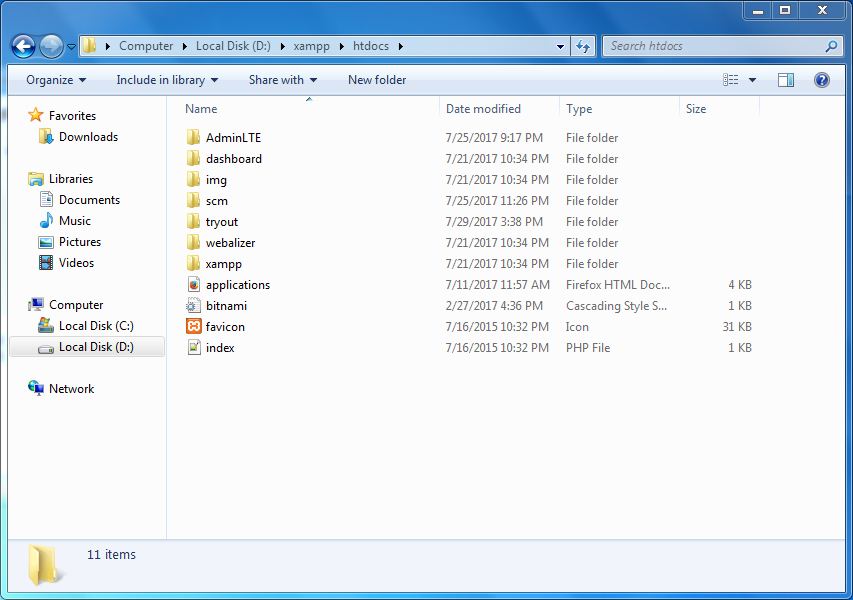Open the AdminLTE folder
853x600 pixels.
pos(233,138)
